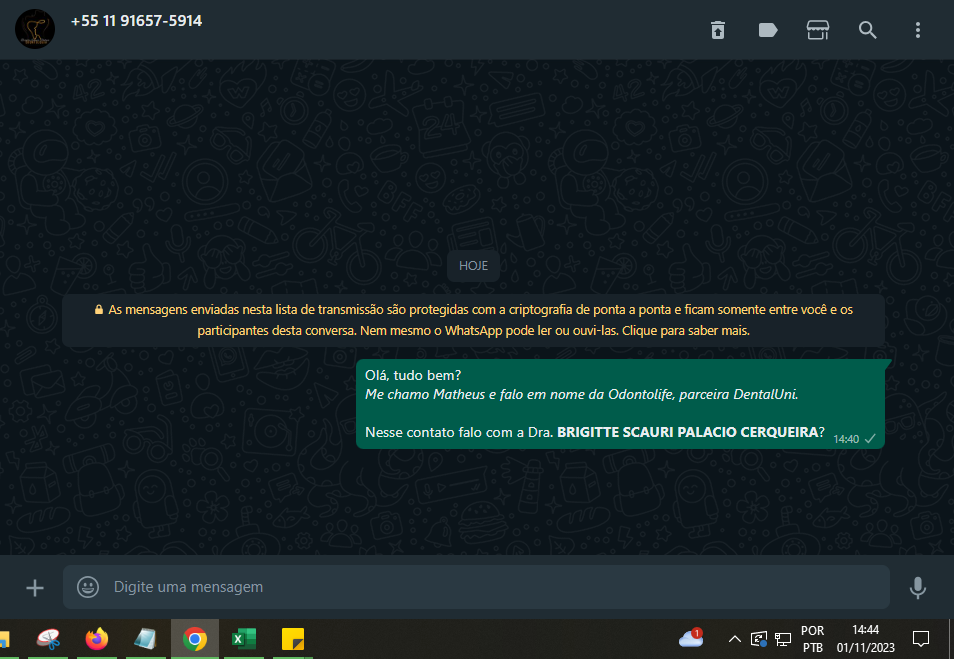The width and height of the screenshot is (954, 659).
Task: Open contact info for +55 11 91657-5914
Action: pyautogui.click(x=136, y=21)
